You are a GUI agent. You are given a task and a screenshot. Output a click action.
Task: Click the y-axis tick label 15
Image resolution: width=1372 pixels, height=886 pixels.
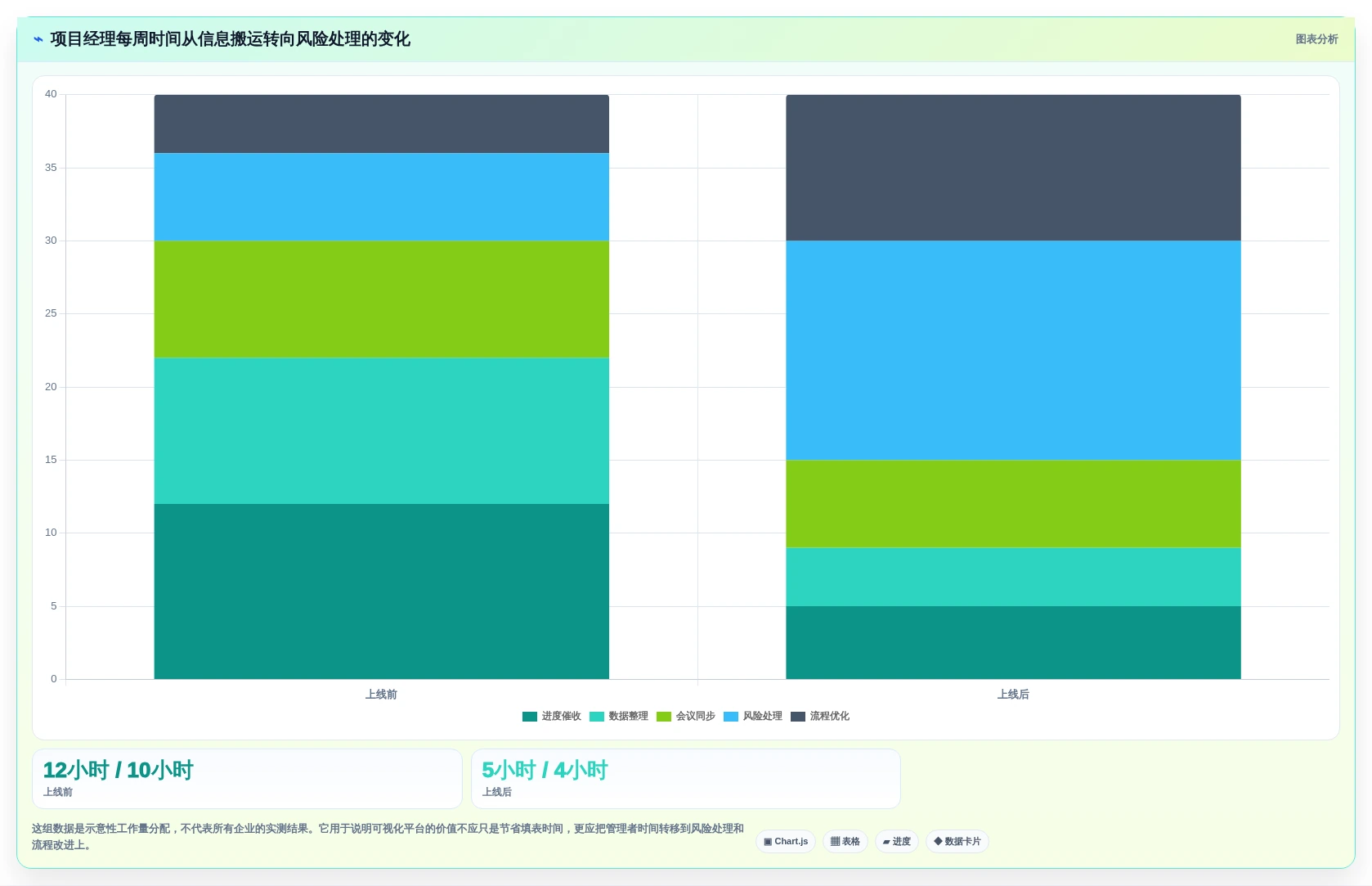[x=51, y=460]
